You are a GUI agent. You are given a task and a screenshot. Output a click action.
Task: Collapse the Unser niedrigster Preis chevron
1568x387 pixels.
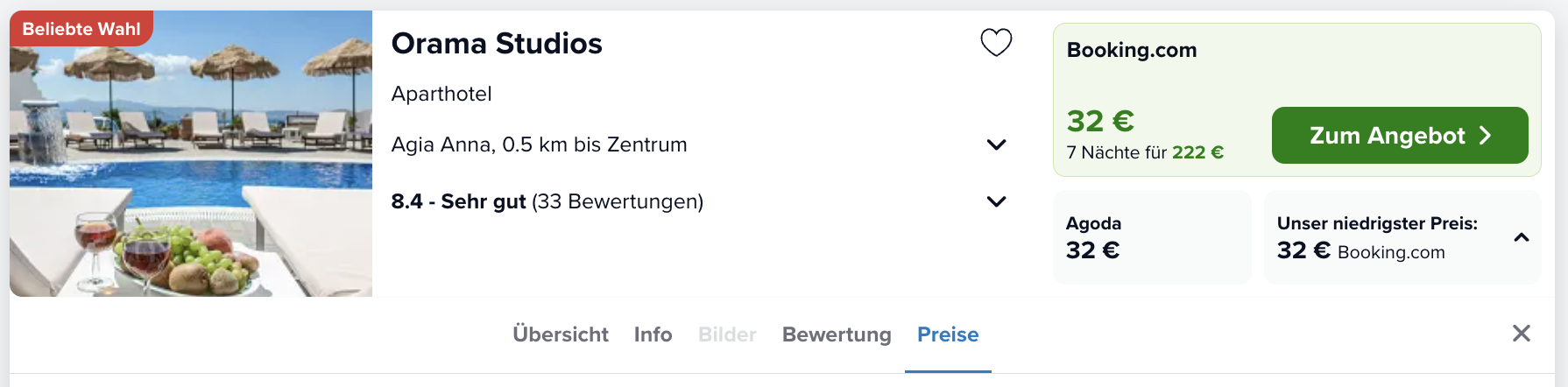[x=1522, y=237]
